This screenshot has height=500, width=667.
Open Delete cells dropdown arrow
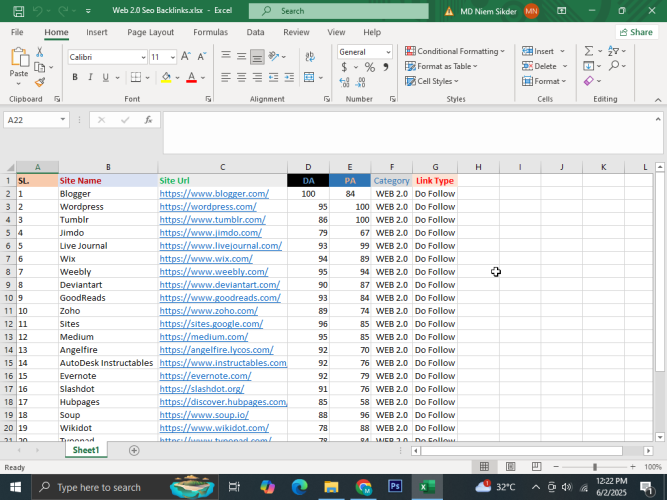click(x=565, y=66)
